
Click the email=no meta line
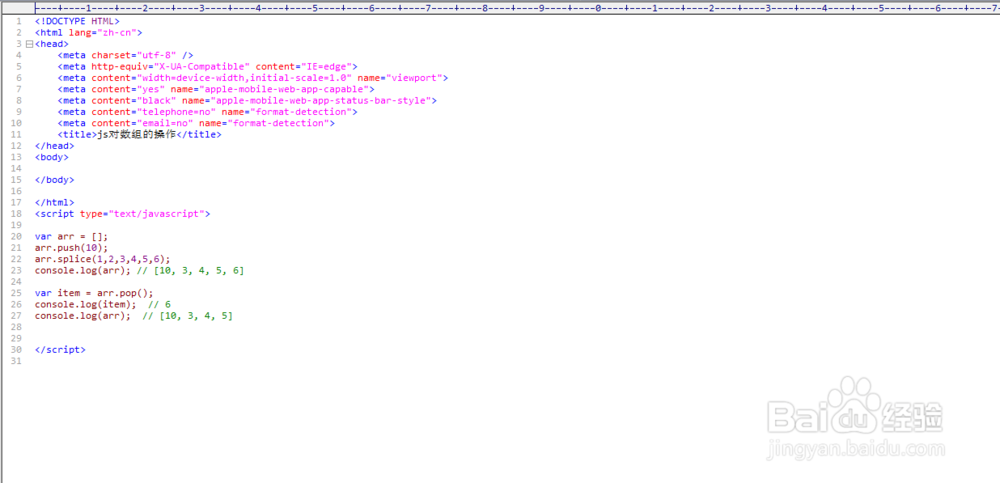tap(196, 123)
